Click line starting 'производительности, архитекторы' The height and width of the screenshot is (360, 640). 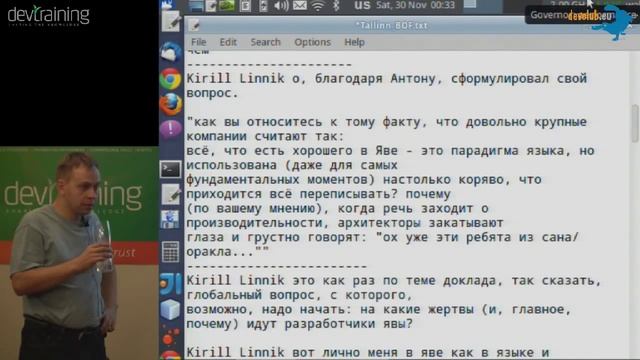pyautogui.click(x=345, y=223)
